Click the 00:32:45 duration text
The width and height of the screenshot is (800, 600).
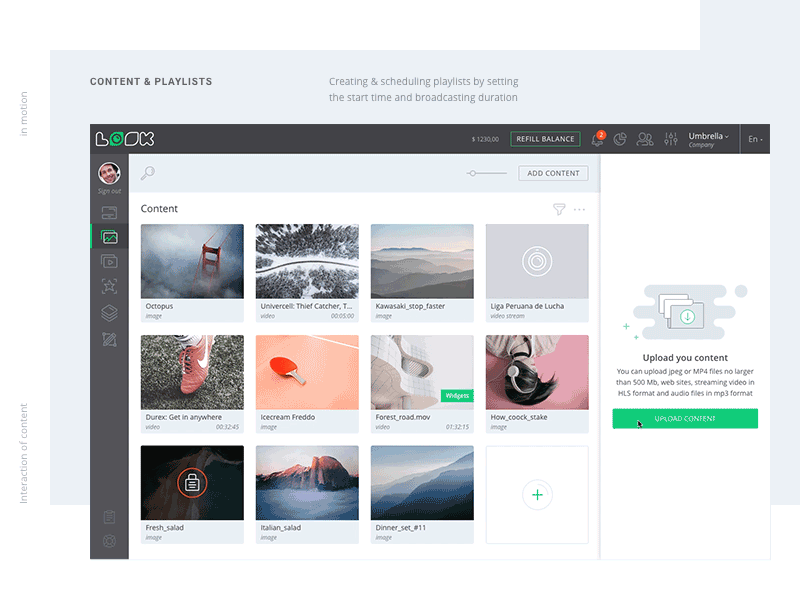[x=227, y=427]
